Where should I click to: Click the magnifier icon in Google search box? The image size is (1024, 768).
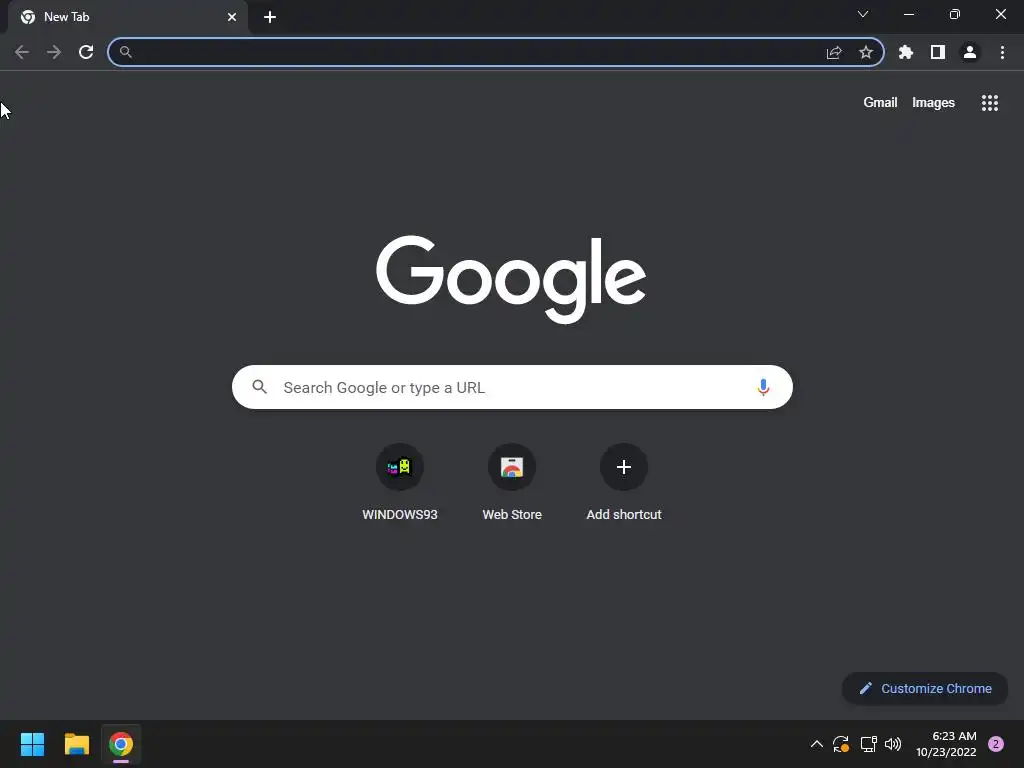[259, 387]
